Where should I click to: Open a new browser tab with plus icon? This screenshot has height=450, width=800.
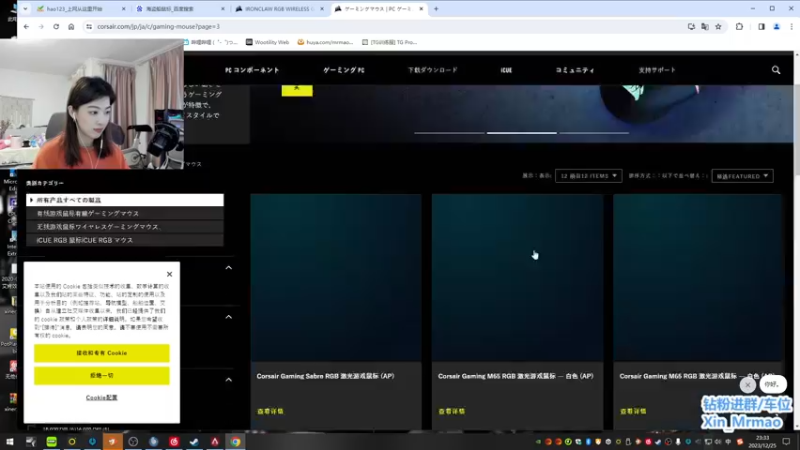point(436,9)
